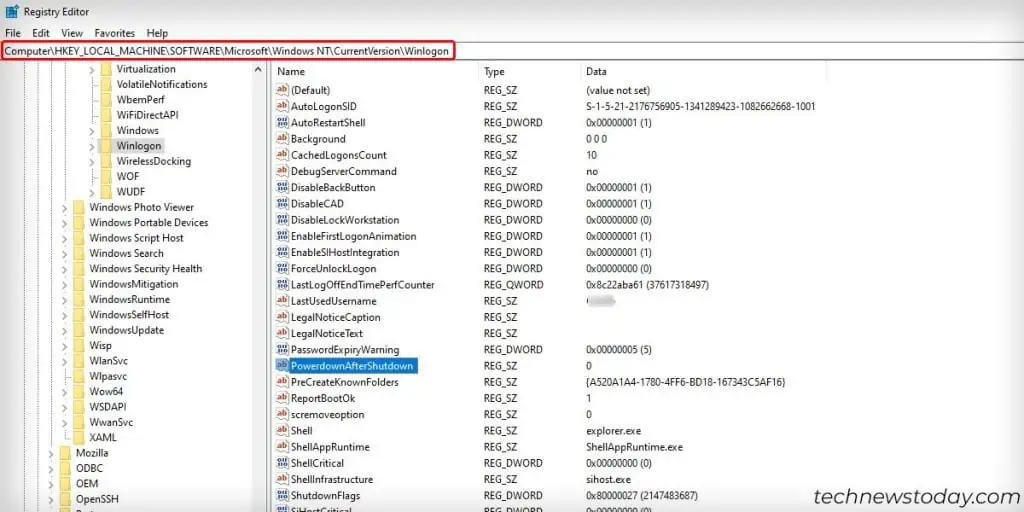Expand the Windows Photo Viewer key

(64, 207)
